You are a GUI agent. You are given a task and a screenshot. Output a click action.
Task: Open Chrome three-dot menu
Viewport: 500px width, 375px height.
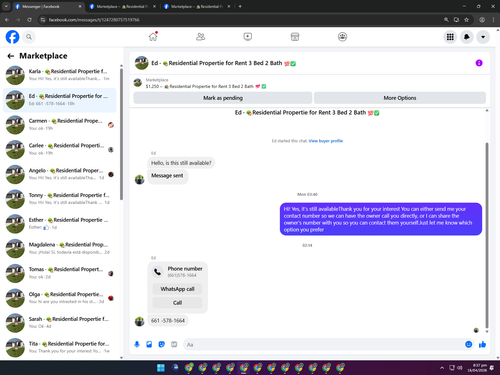click(493, 20)
